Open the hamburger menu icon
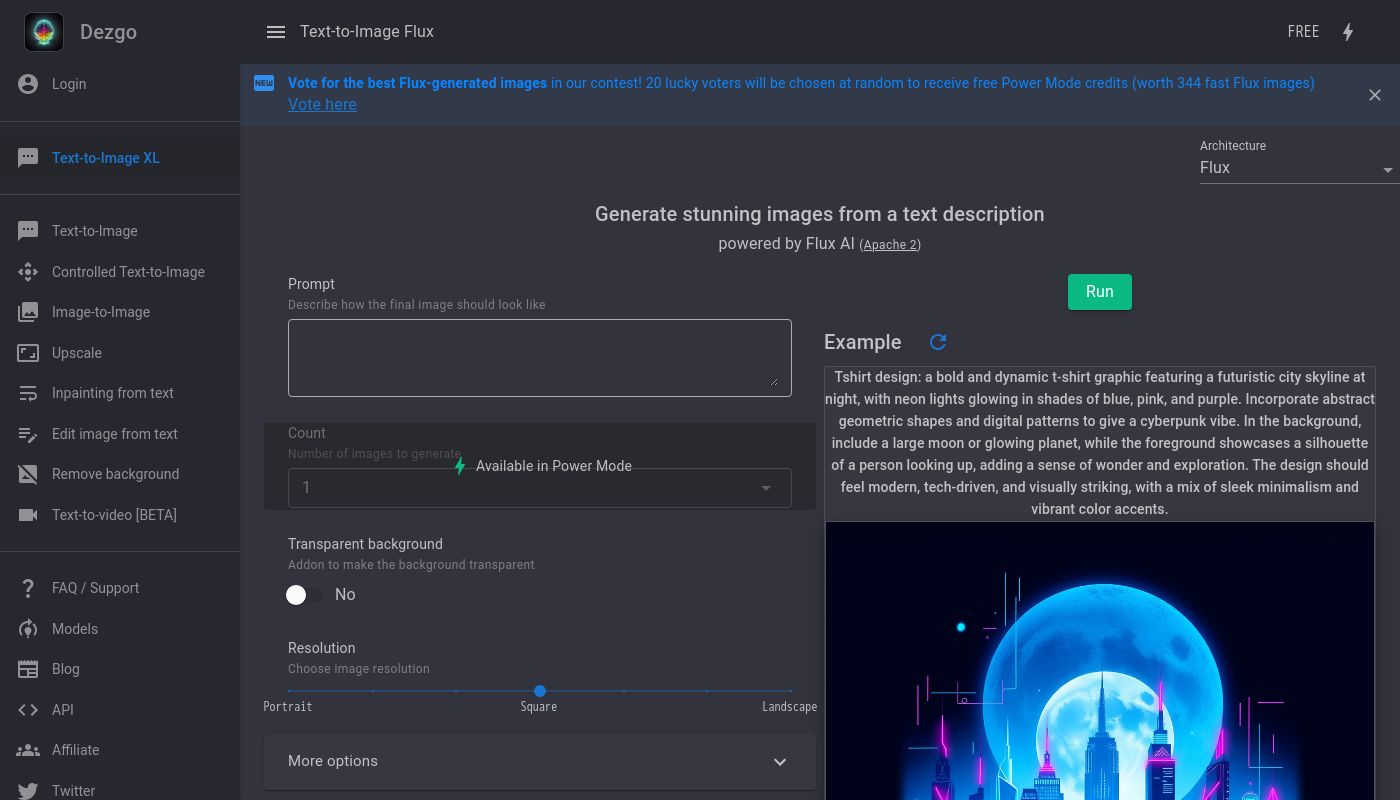This screenshot has width=1400, height=800. coord(276,32)
